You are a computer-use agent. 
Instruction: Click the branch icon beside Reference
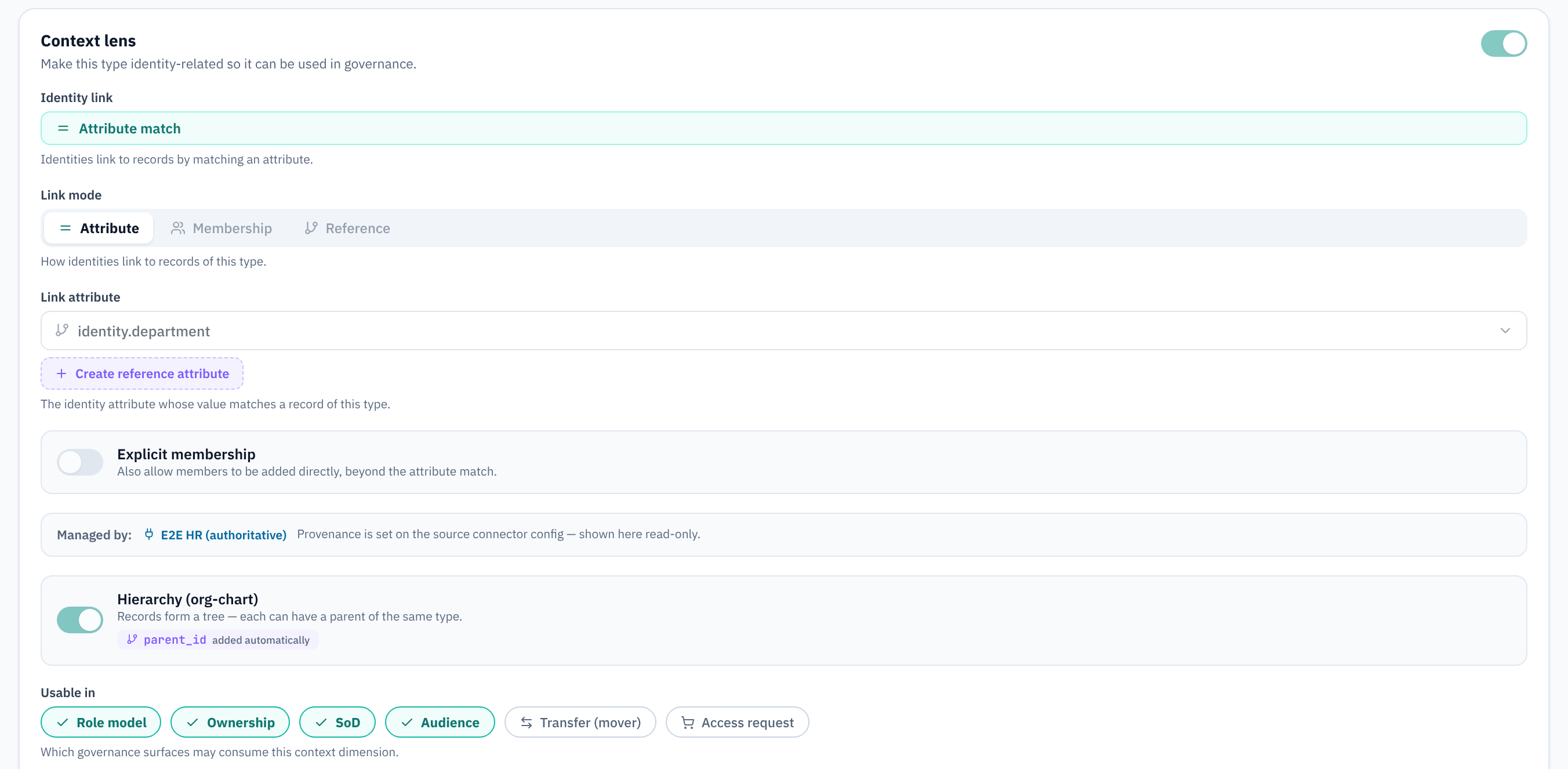pos(311,228)
